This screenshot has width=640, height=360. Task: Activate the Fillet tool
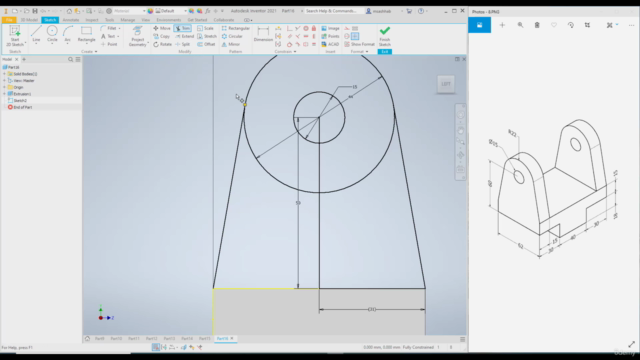point(109,28)
